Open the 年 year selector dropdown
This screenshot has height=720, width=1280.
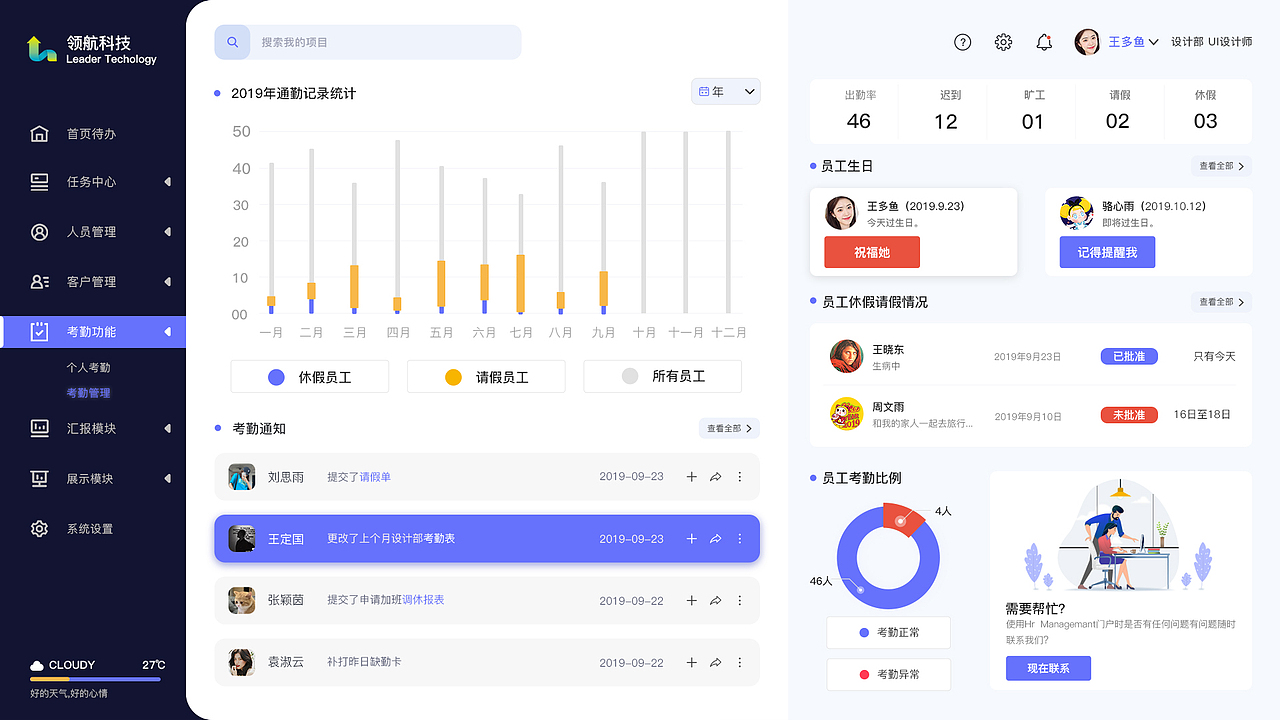click(x=725, y=91)
